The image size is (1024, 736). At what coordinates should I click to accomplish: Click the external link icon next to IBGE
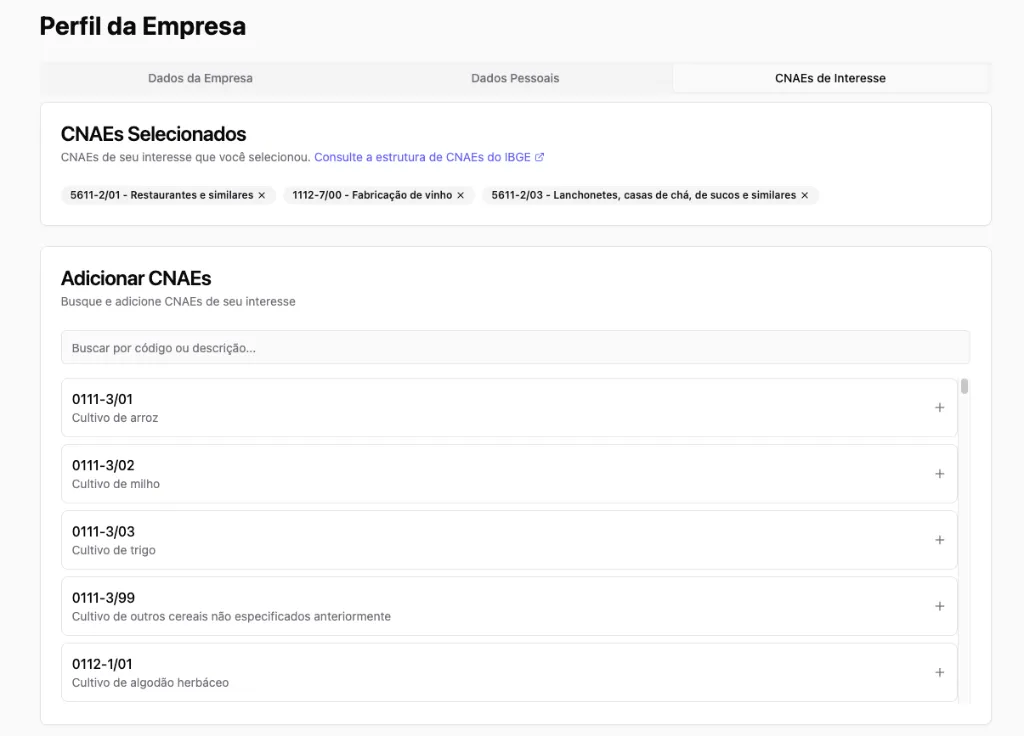tap(541, 157)
